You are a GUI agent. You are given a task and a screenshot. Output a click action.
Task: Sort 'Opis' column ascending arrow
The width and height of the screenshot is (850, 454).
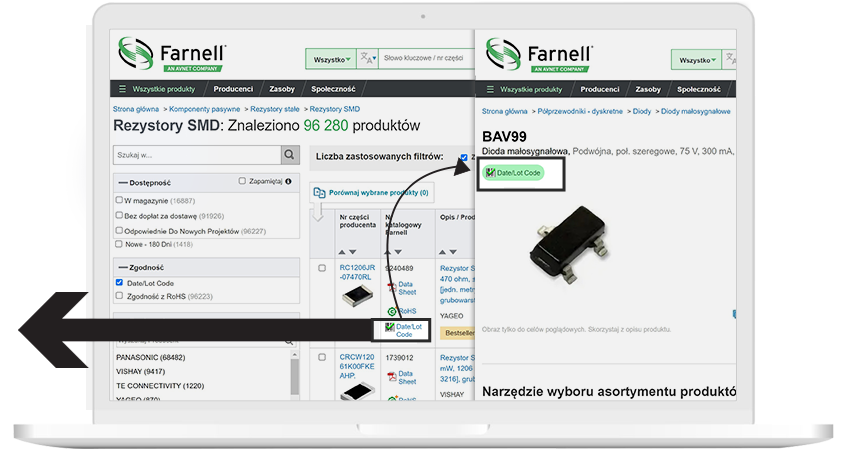442,252
